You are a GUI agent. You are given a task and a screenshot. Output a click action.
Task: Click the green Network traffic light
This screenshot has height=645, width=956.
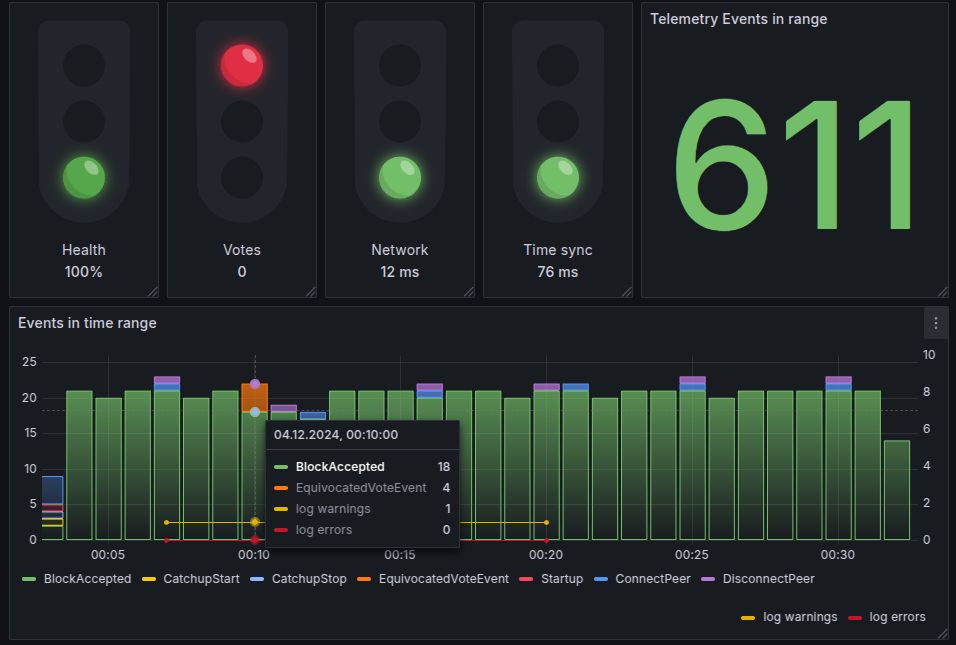(400, 178)
